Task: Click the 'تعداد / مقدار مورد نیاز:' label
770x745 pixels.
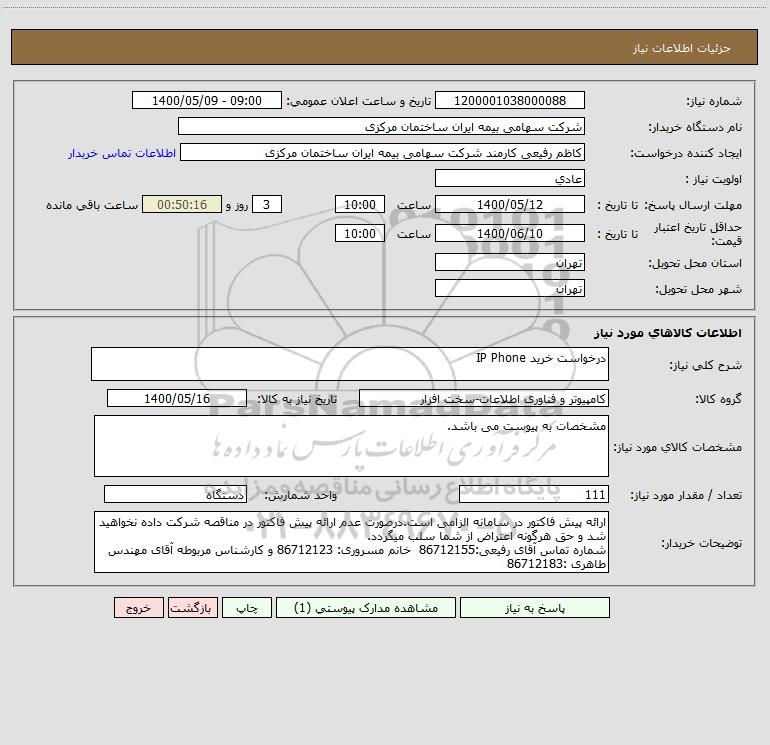Action: pos(686,496)
